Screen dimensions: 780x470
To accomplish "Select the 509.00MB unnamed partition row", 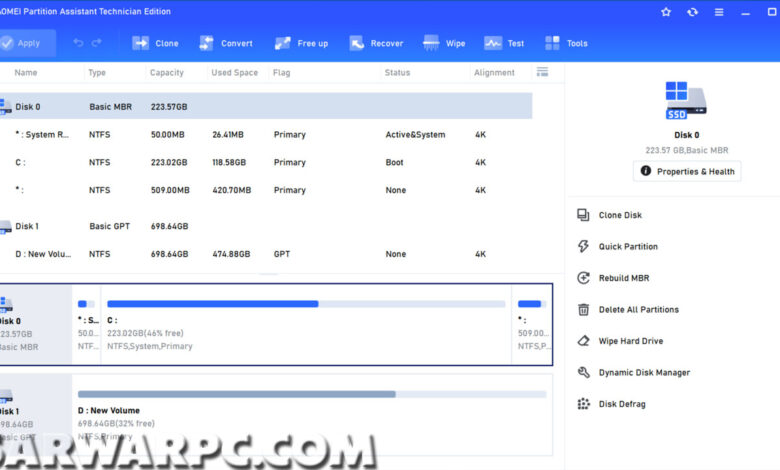I will pyautogui.click(x=266, y=190).
